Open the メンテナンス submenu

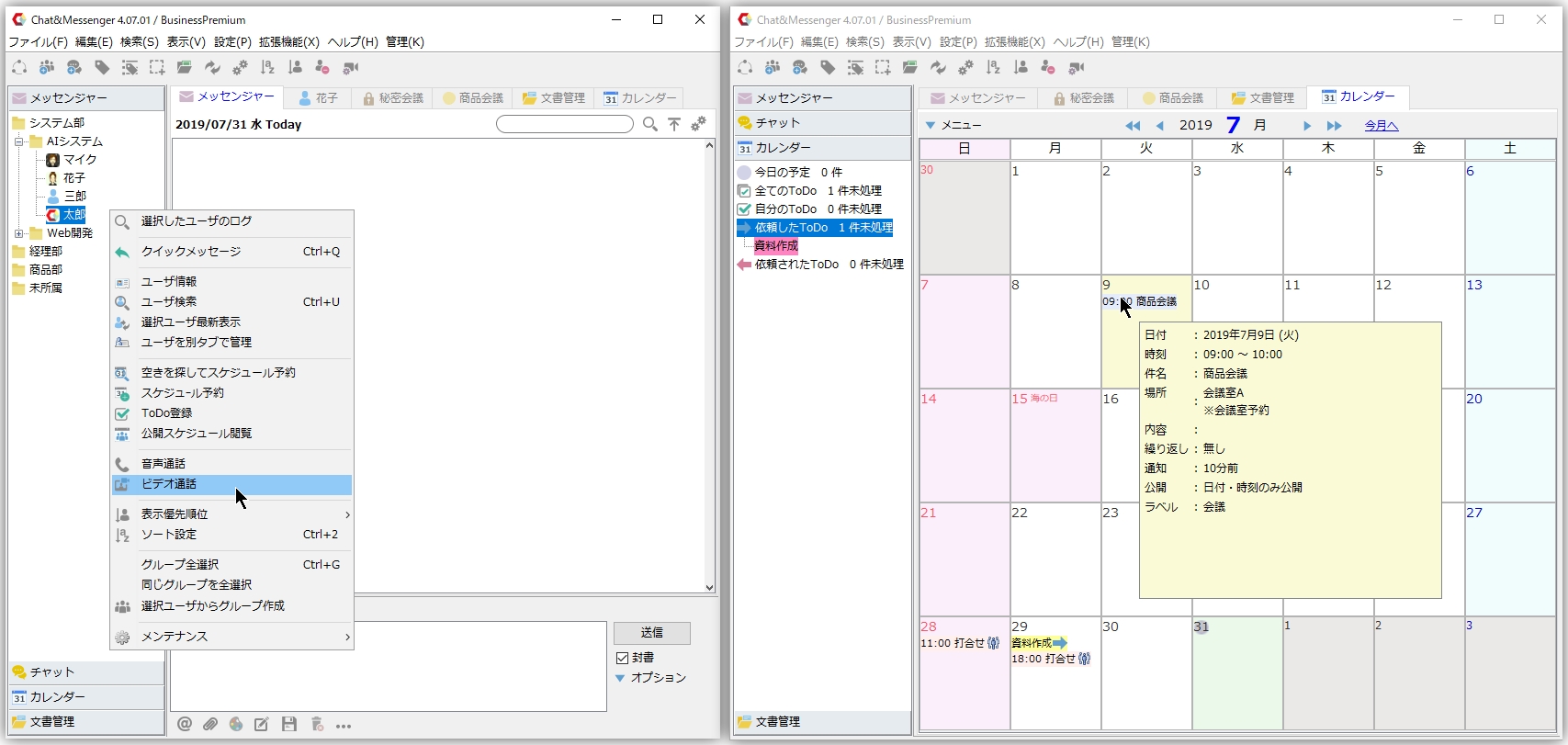[232, 637]
